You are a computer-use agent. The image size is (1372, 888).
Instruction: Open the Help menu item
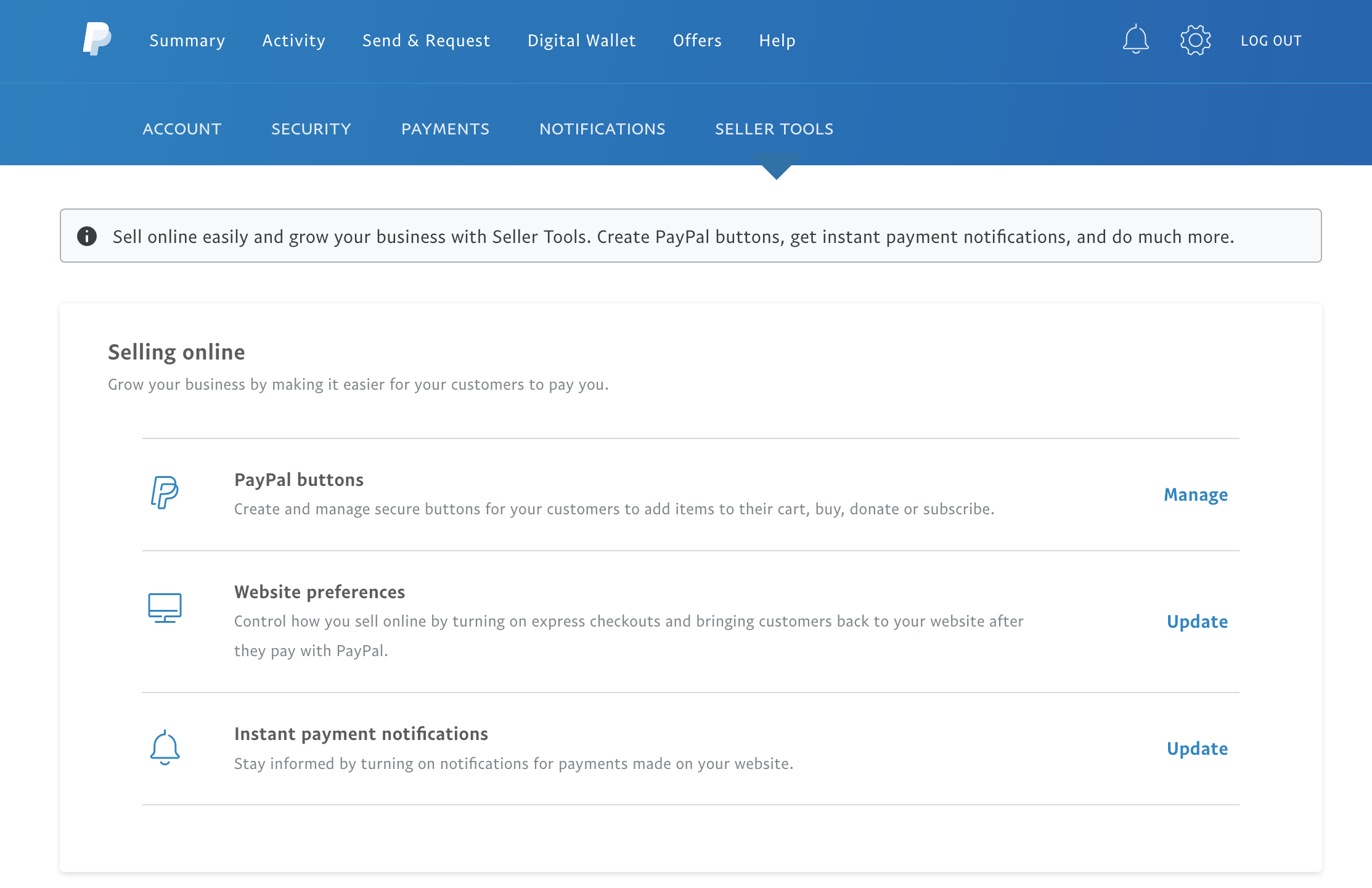point(777,41)
